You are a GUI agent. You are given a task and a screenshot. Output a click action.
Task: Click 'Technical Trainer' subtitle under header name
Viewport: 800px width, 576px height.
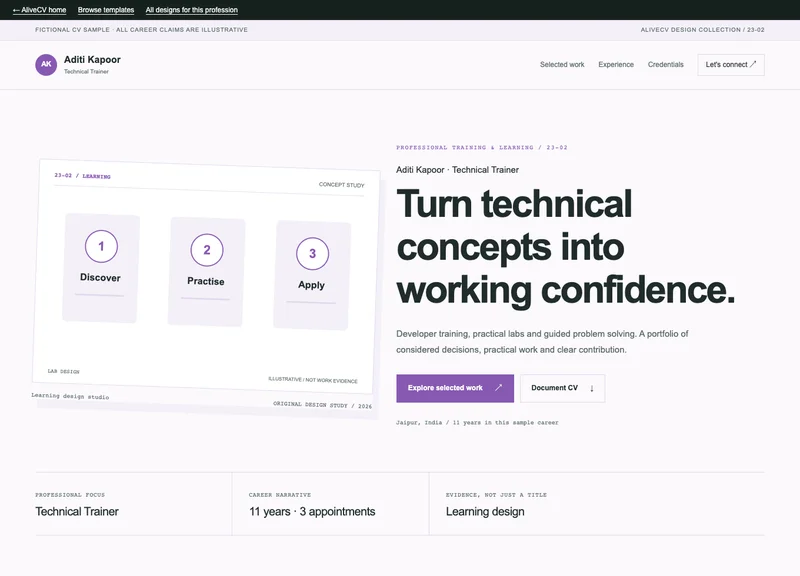[x=86, y=71]
